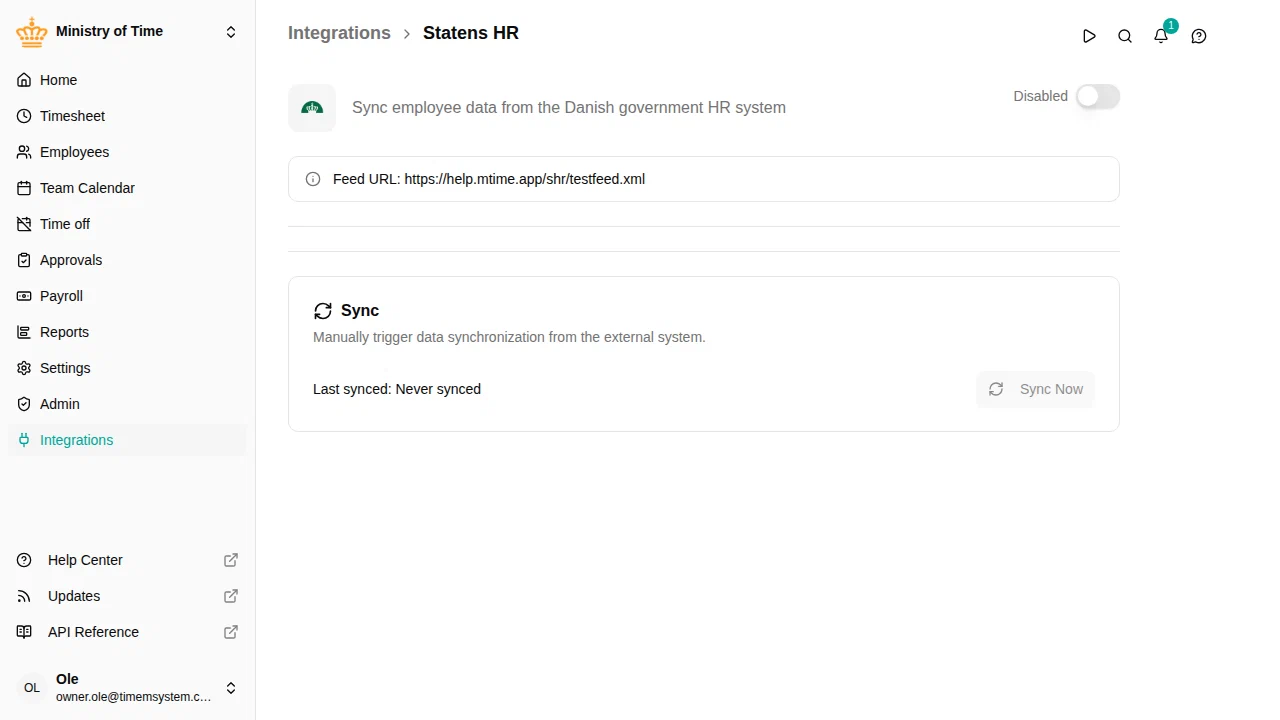The image size is (1280, 720).
Task: Open Approvals in sidebar
Action: [x=127, y=260]
